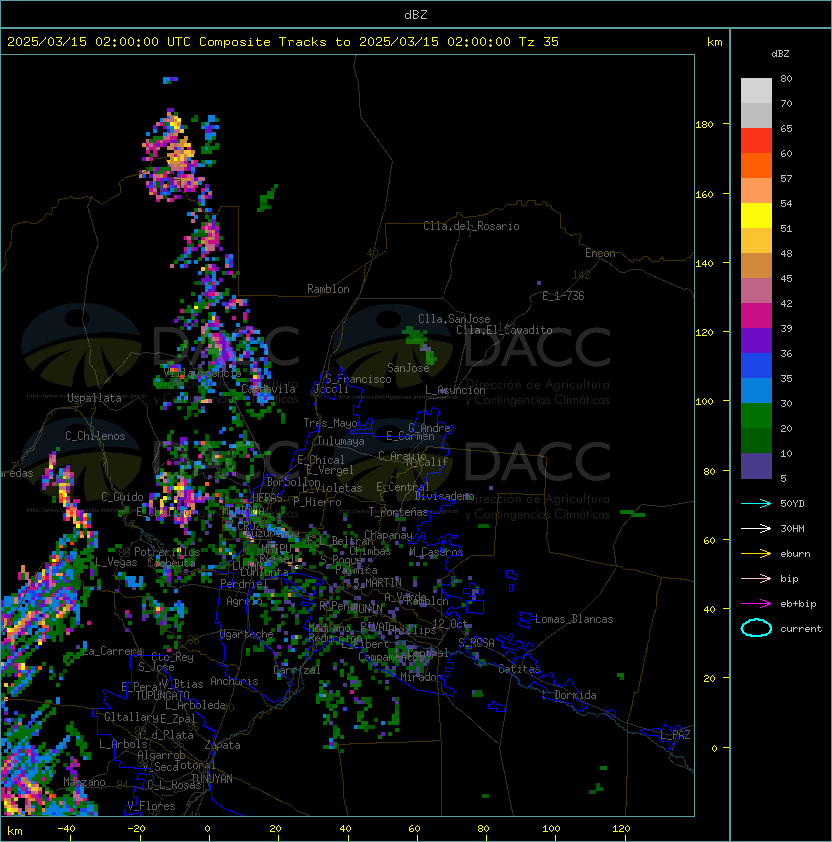This screenshot has height=842, width=832.
Task: Click the 'Uspallata' map label
Action: tap(94, 398)
